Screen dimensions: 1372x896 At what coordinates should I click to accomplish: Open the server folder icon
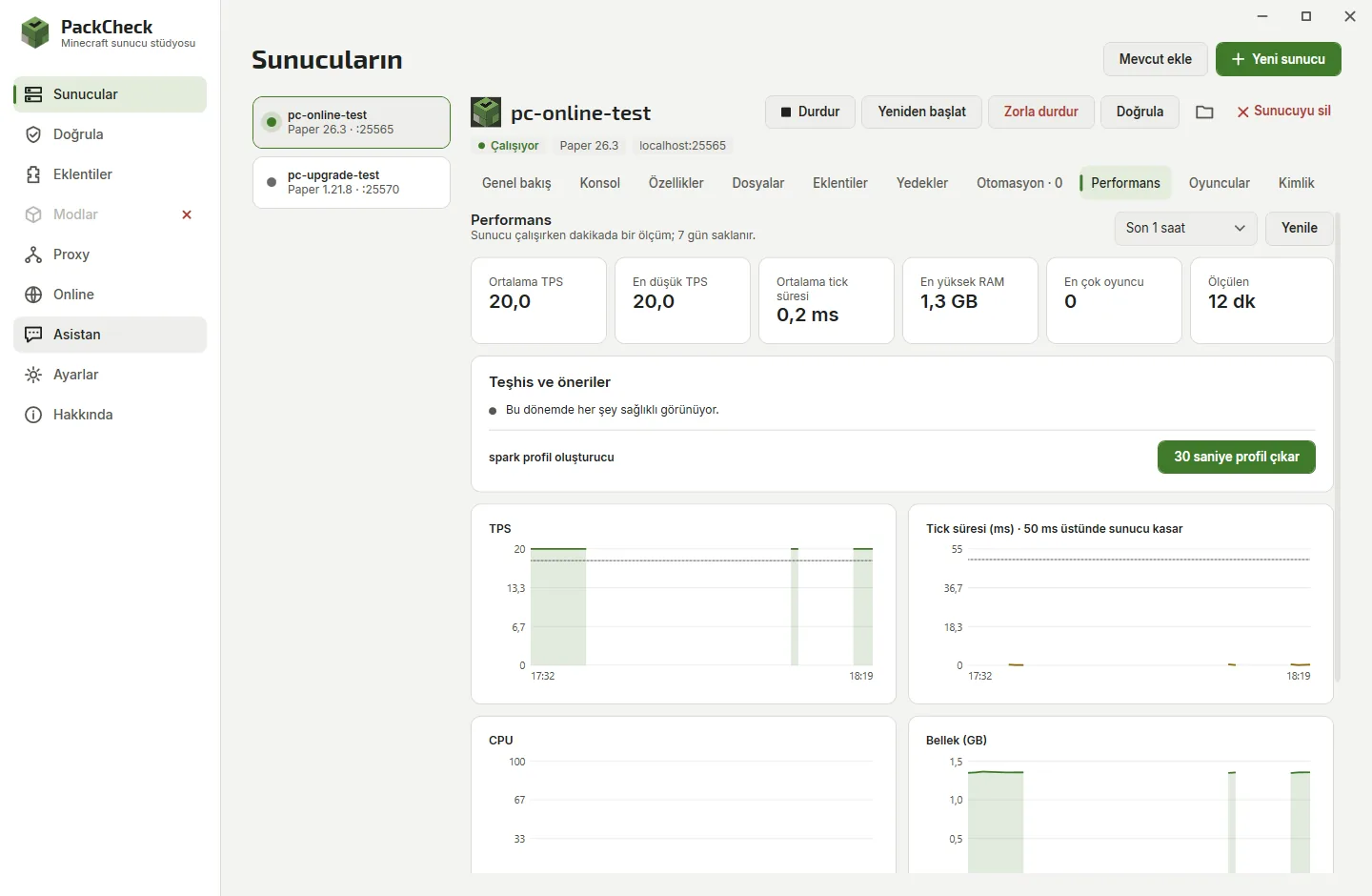[1204, 112]
